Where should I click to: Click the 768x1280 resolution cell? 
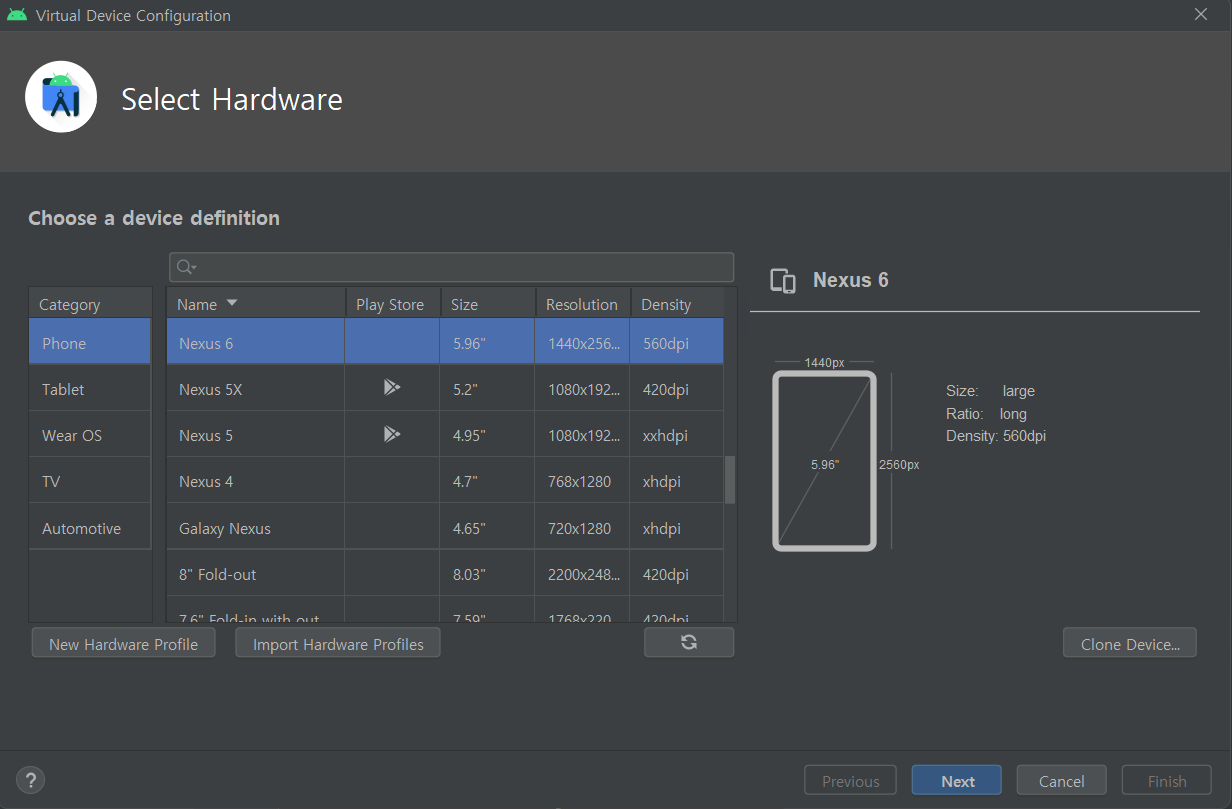point(583,481)
